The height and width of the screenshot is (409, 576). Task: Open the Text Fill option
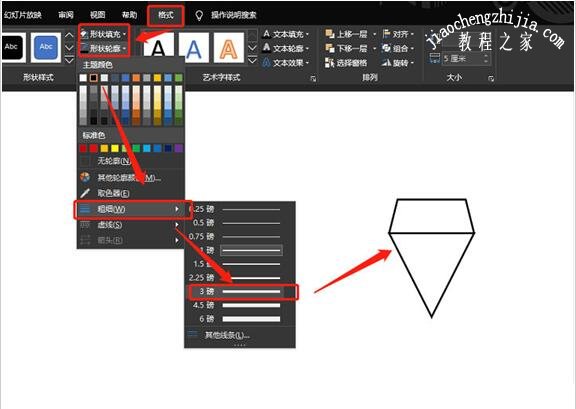pos(285,34)
